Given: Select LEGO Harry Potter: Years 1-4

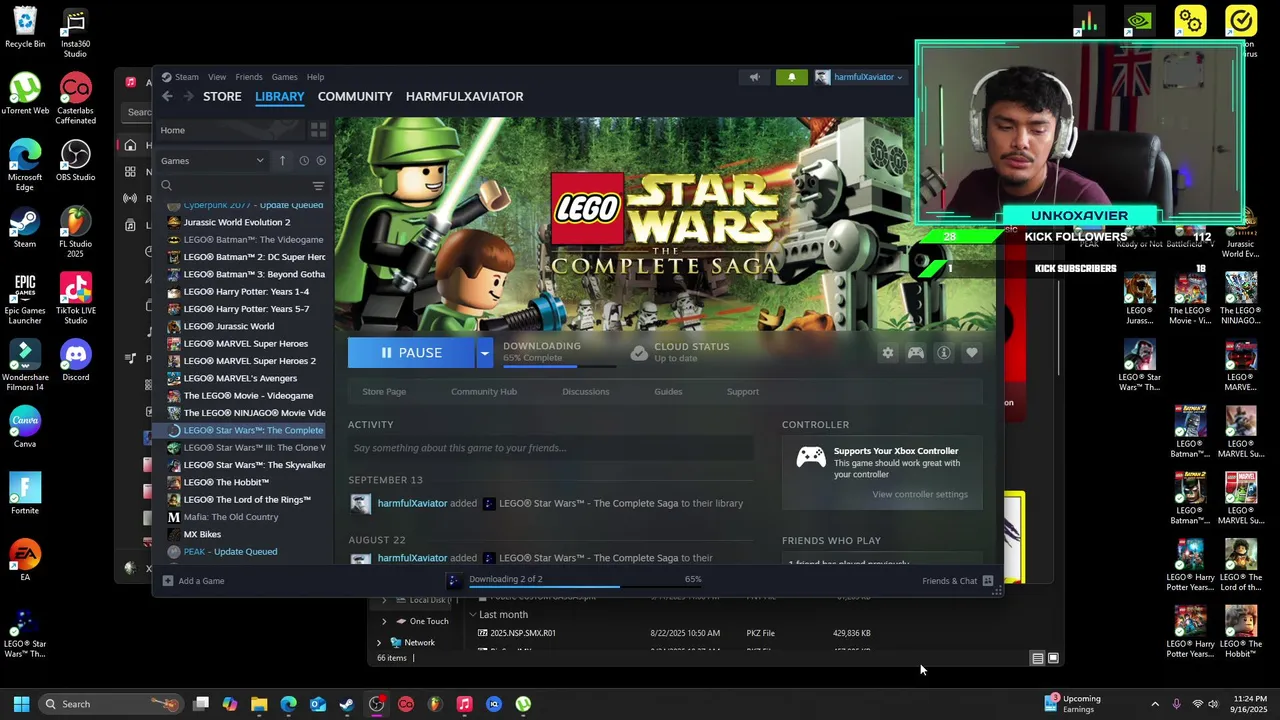Looking at the screenshot, I should point(246,292).
